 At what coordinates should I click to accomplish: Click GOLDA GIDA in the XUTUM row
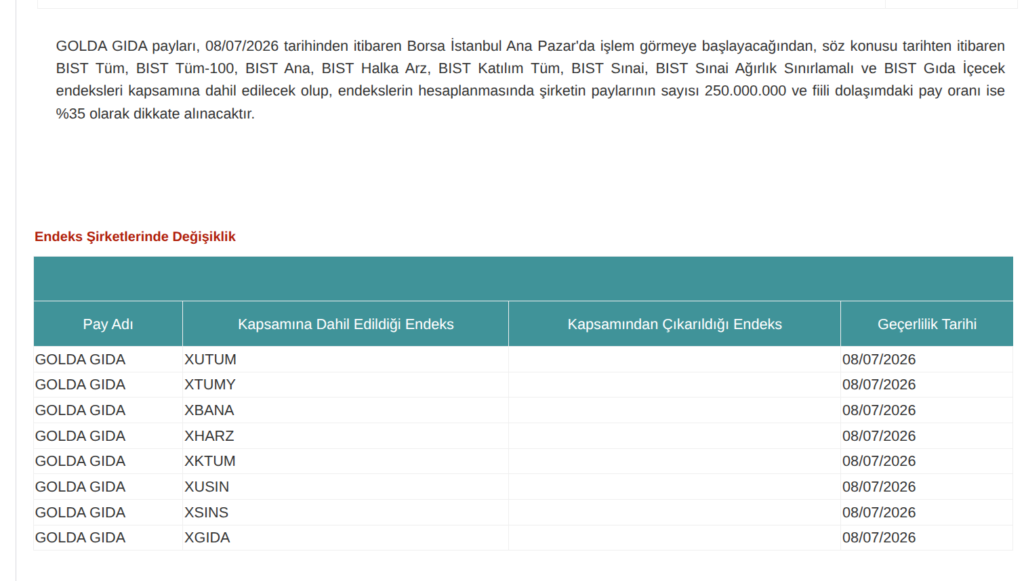coord(80,360)
